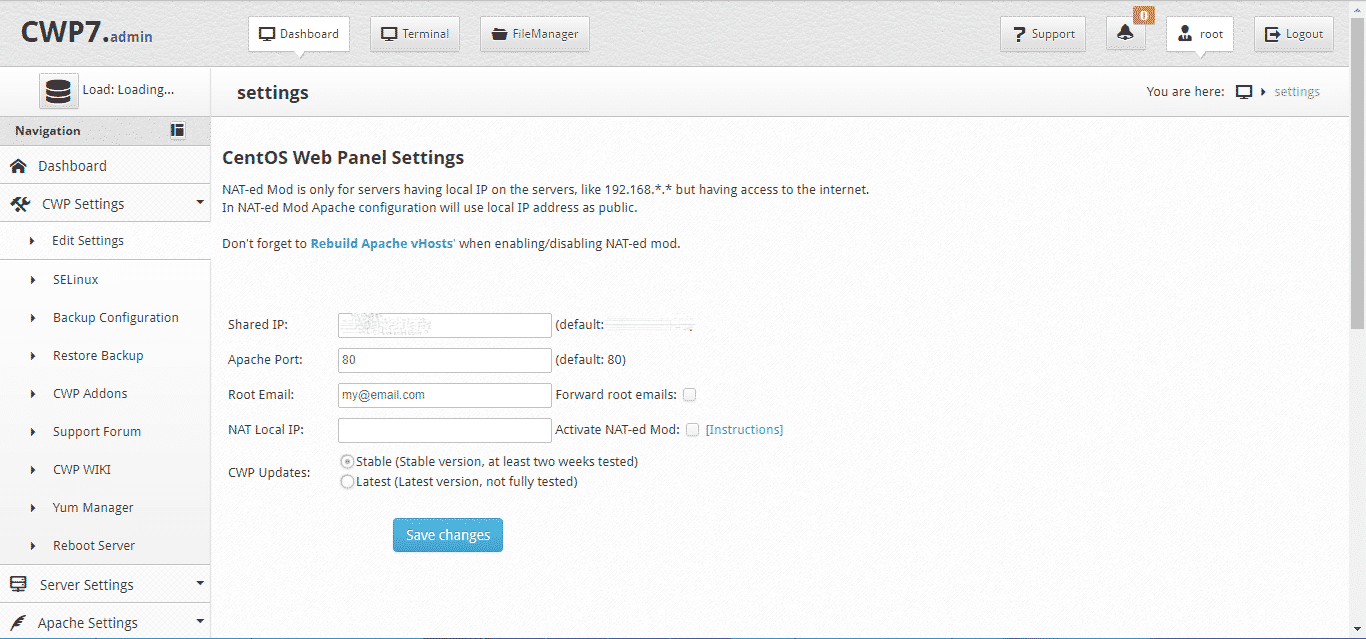Screen dimensions: 1366x639
Task: Click the server database icon beside Load
Action: (x=59, y=91)
